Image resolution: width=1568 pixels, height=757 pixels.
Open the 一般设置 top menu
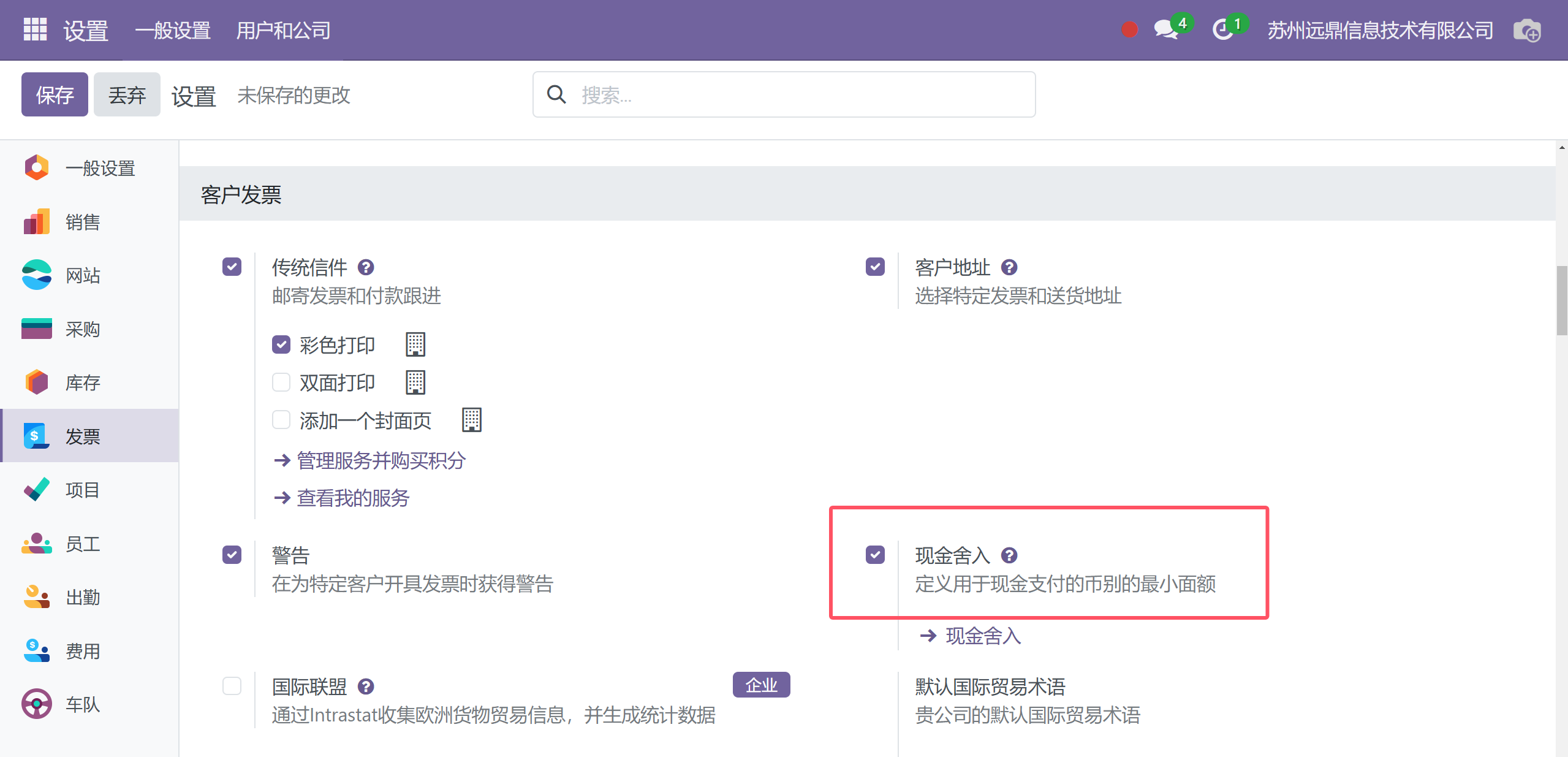click(x=173, y=30)
